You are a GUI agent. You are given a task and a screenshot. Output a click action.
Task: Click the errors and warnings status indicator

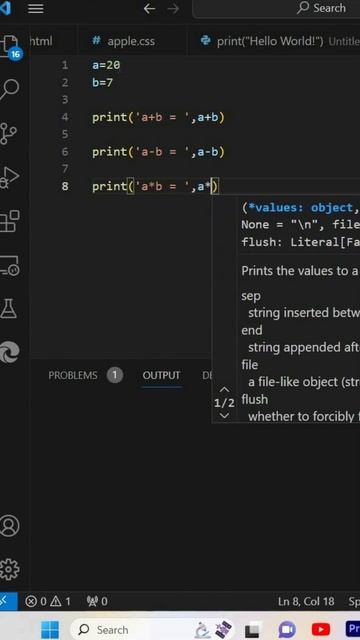point(48,601)
